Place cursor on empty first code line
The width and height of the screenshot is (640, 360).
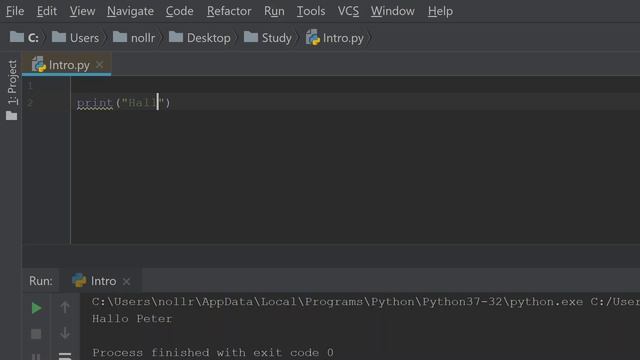355,85
